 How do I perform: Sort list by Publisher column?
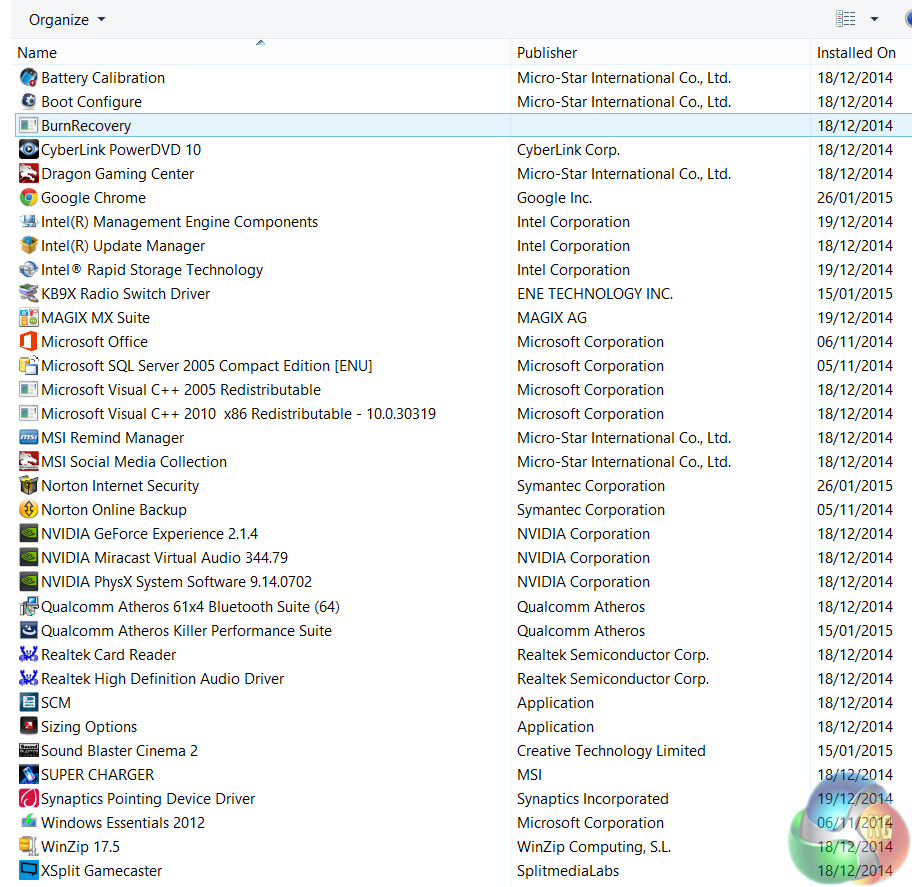click(547, 53)
